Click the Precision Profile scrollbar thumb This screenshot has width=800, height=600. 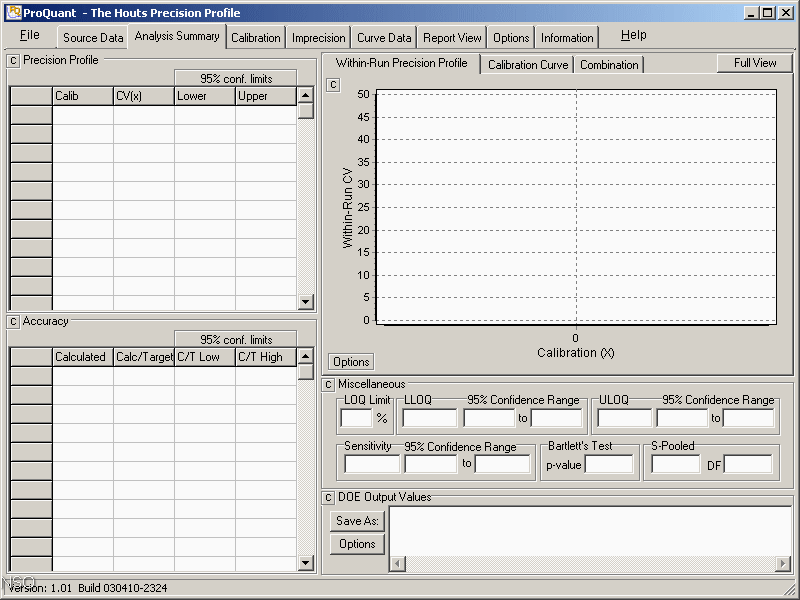click(305, 111)
